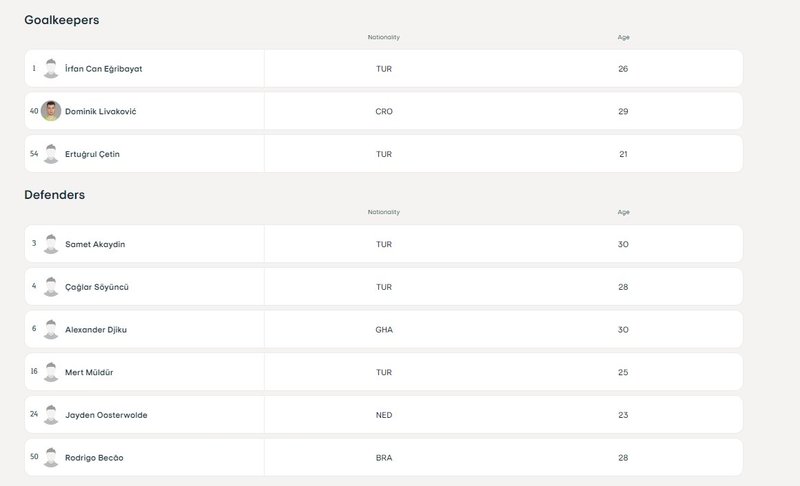Open Dominik Livaković player name link
Image resolution: width=800 pixels, height=486 pixels.
(100, 111)
